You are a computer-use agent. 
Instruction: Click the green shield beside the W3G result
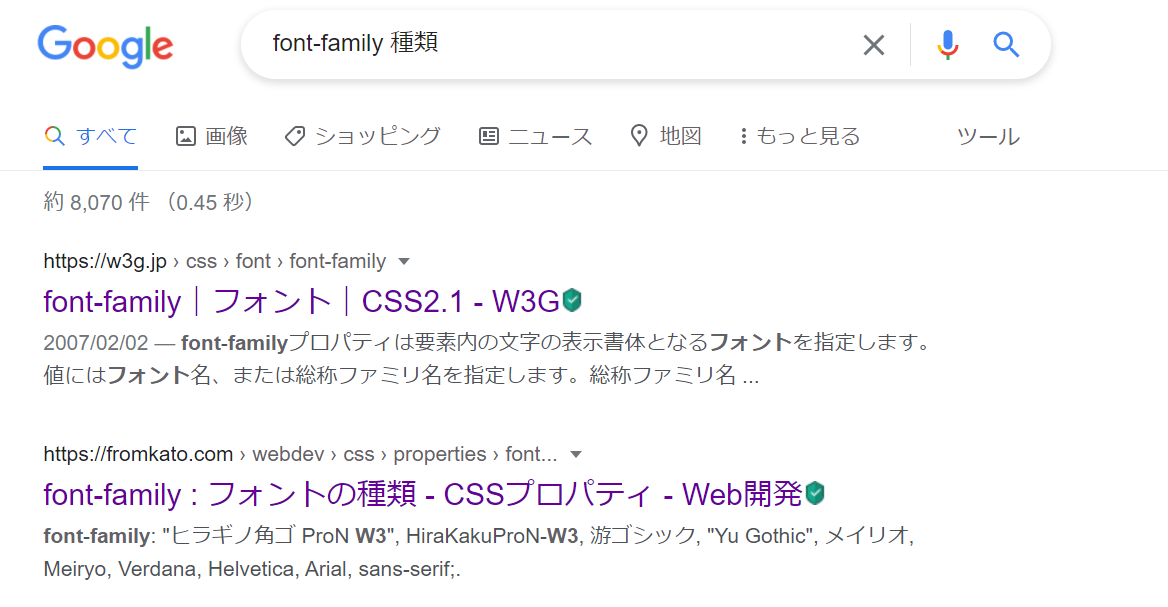coord(572,300)
